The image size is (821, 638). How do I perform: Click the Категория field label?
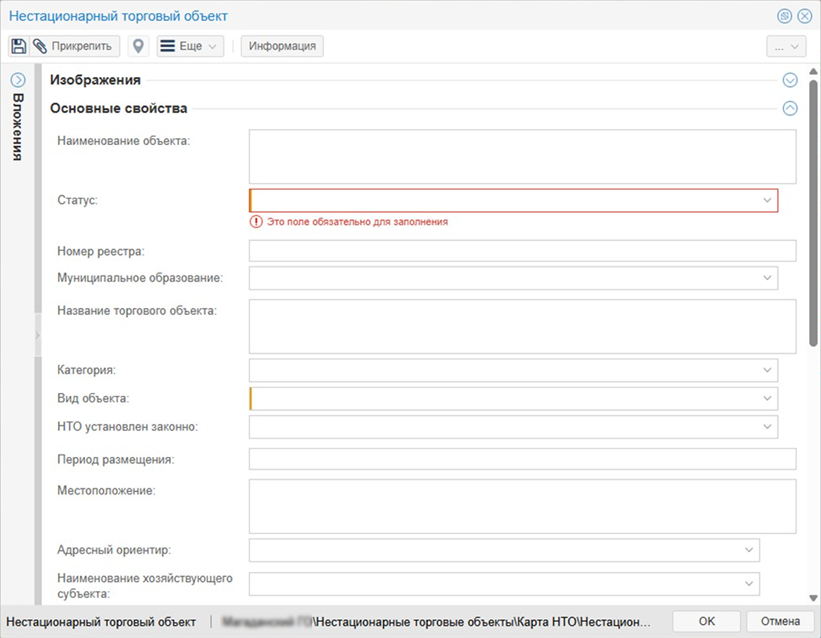point(86,370)
